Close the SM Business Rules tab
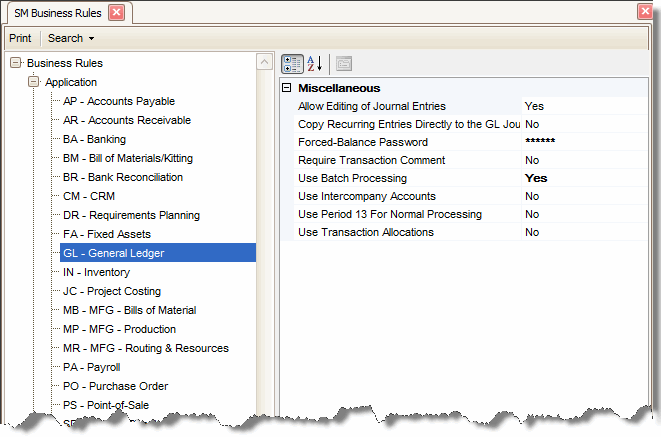 (116, 12)
